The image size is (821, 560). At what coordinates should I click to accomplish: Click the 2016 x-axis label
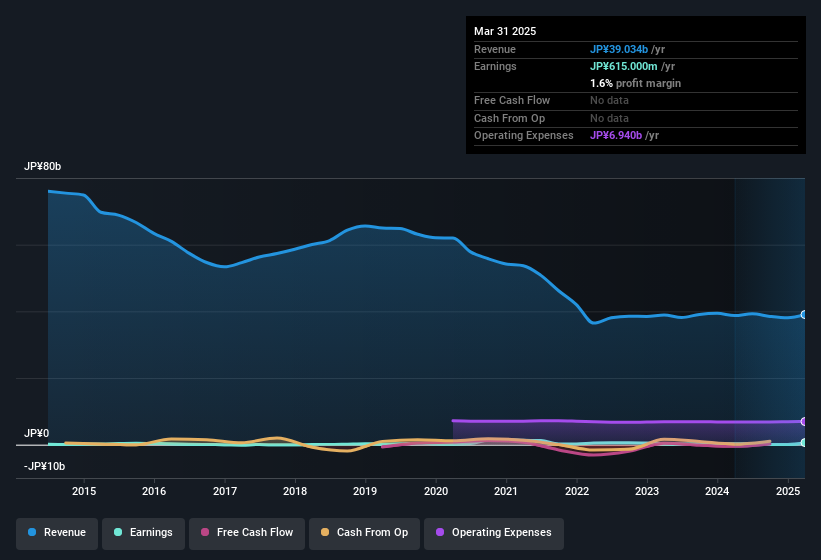(x=154, y=491)
